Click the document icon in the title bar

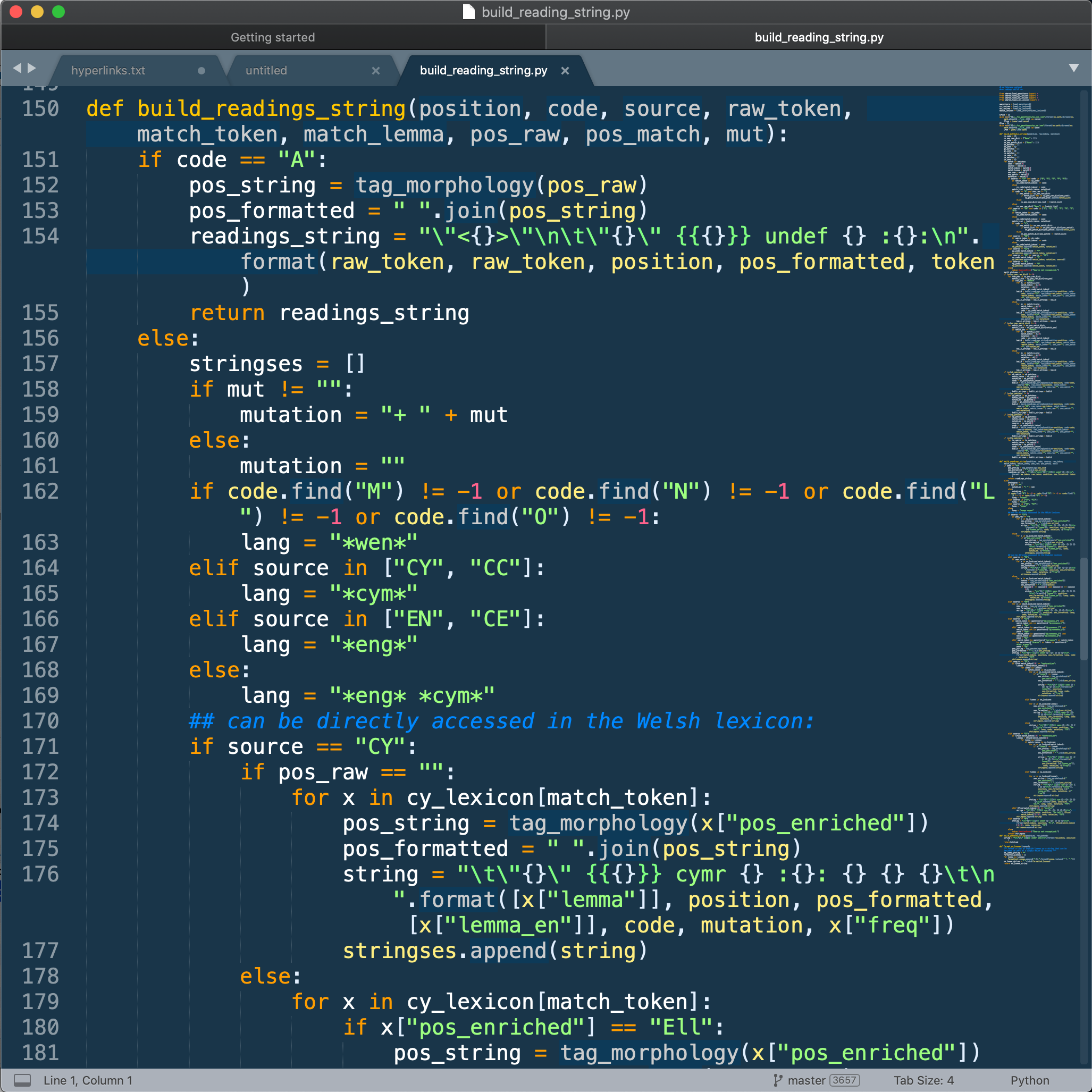click(468, 12)
